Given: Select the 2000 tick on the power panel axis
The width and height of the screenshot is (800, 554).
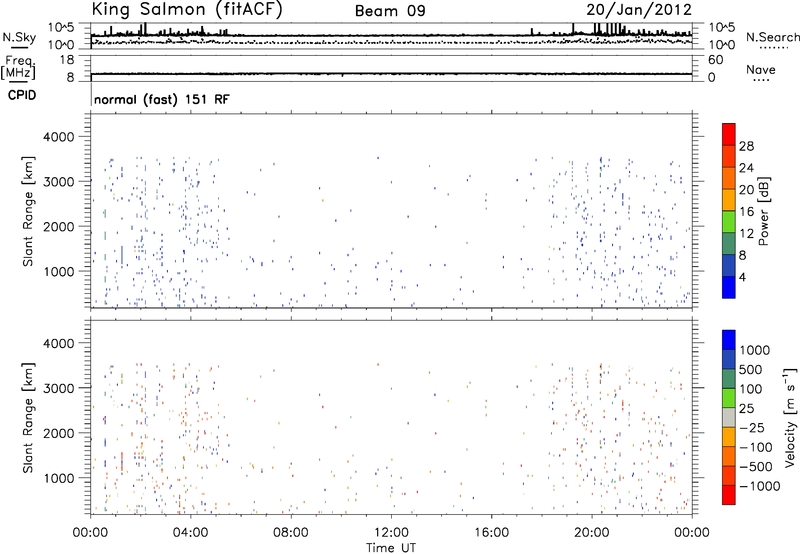Looking at the screenshot, I should pos(58,226).
